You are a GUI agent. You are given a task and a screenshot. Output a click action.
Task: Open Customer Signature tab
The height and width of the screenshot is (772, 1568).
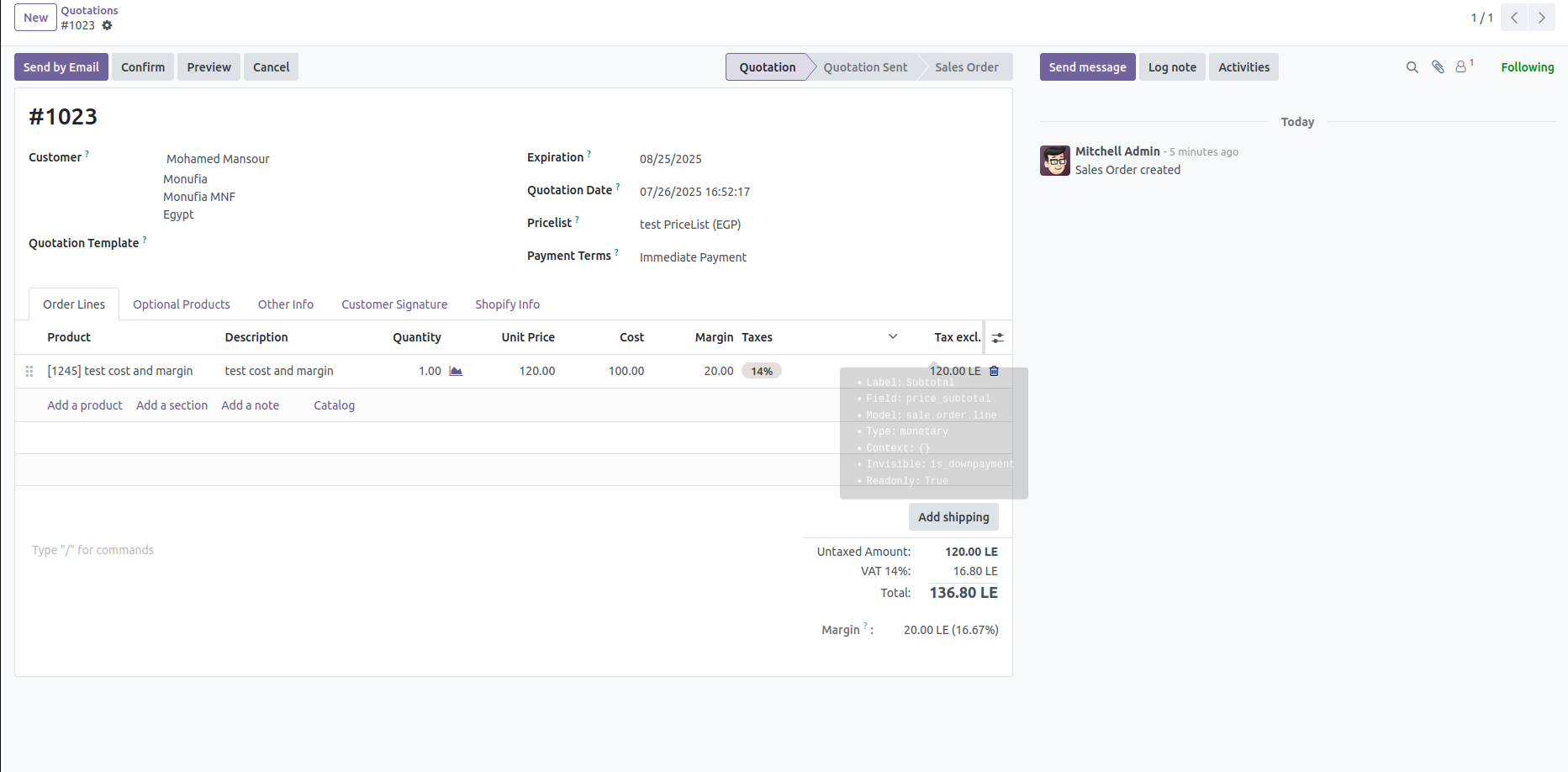click(x=394, y=304)
